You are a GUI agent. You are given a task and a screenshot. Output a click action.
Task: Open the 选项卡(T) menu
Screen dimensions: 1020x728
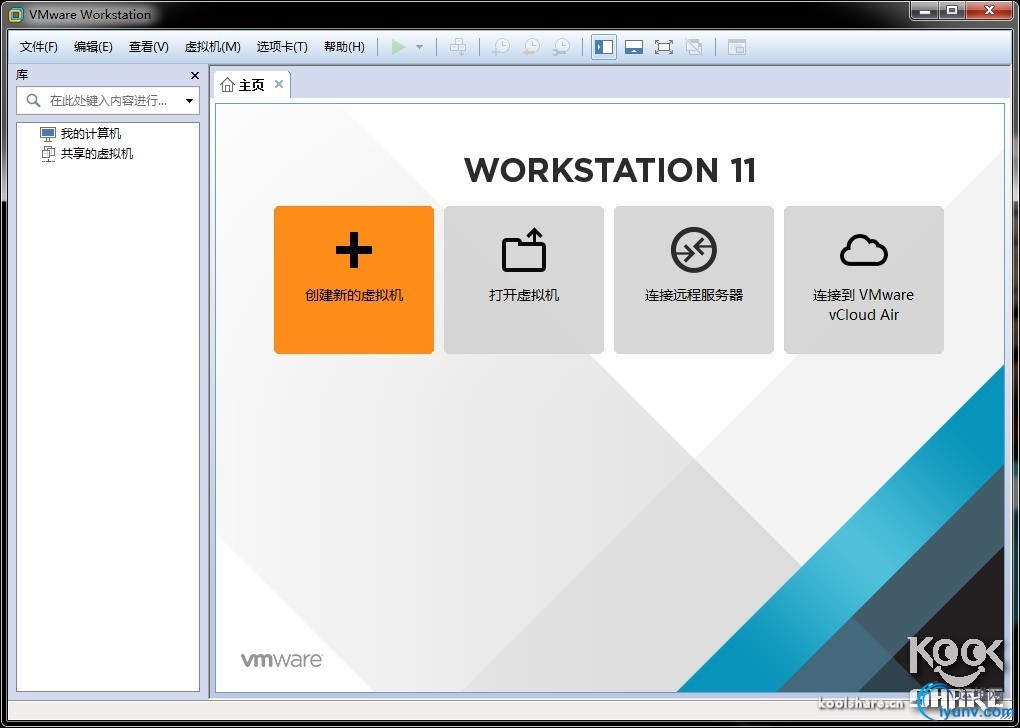coord(282,47)
